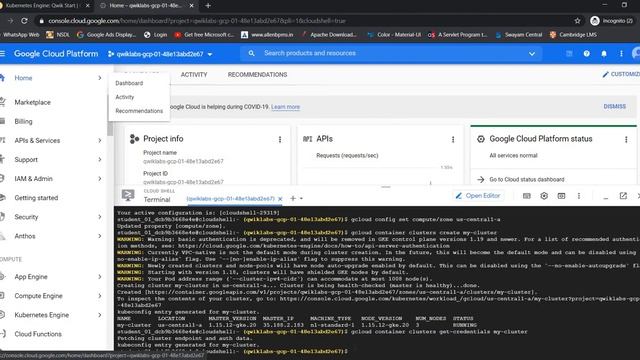Open a new browser tab
Viewport: 640px width, 360px height.
pyautogui.click(x=208, y=6)
